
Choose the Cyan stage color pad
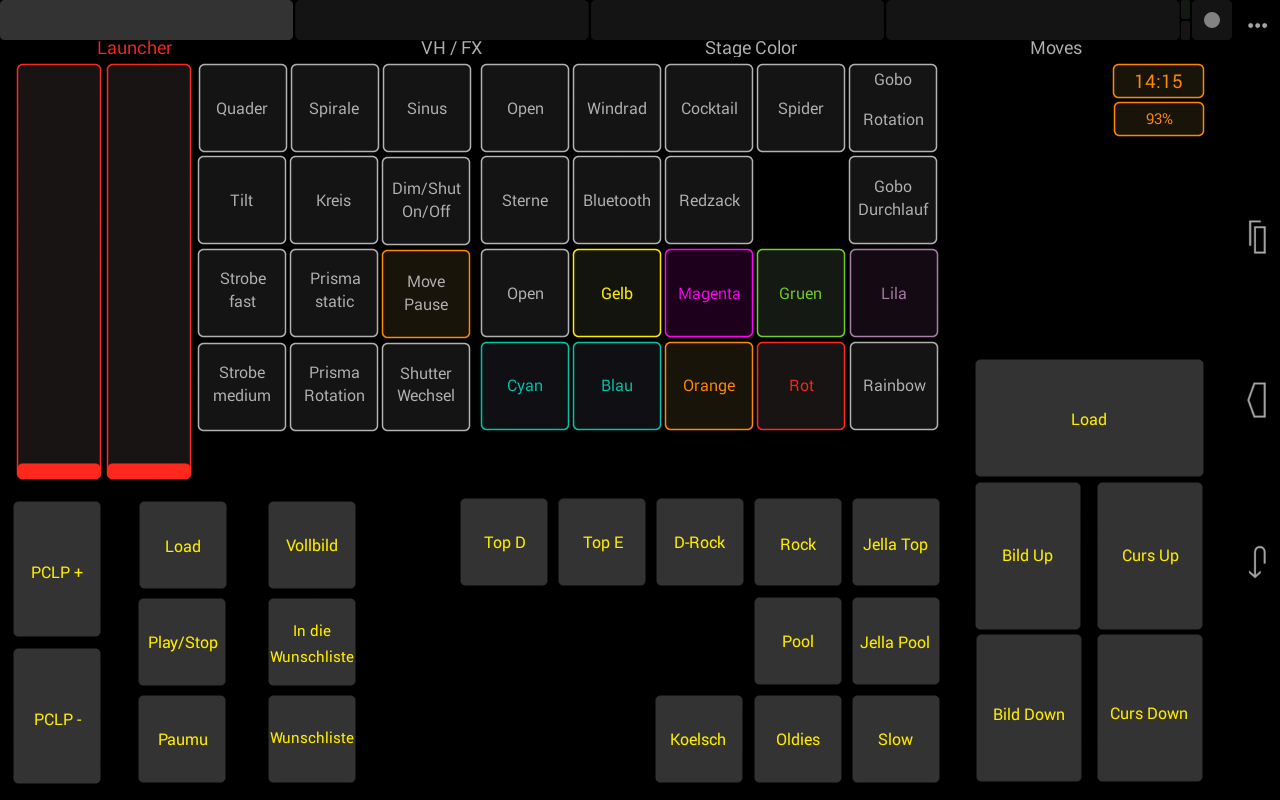pos(525,386)
